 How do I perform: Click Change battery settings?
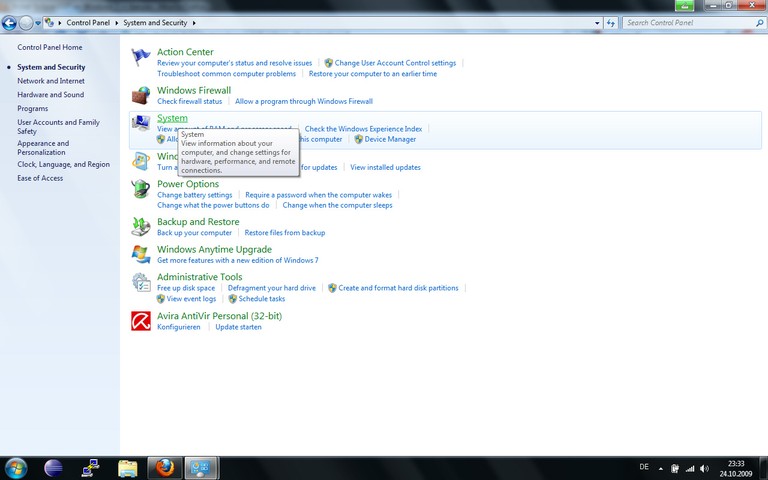click(194, 195)
